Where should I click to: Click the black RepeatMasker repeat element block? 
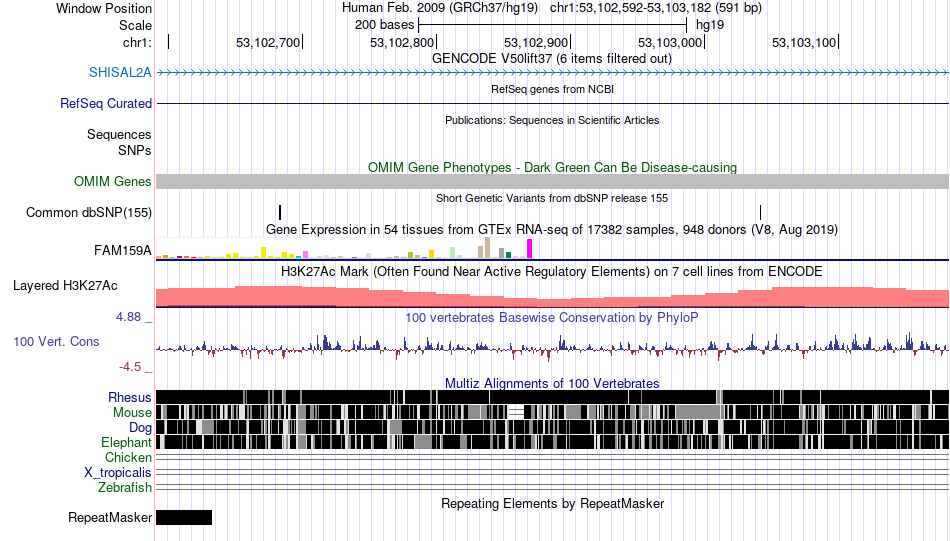click(x=184, y=517)
